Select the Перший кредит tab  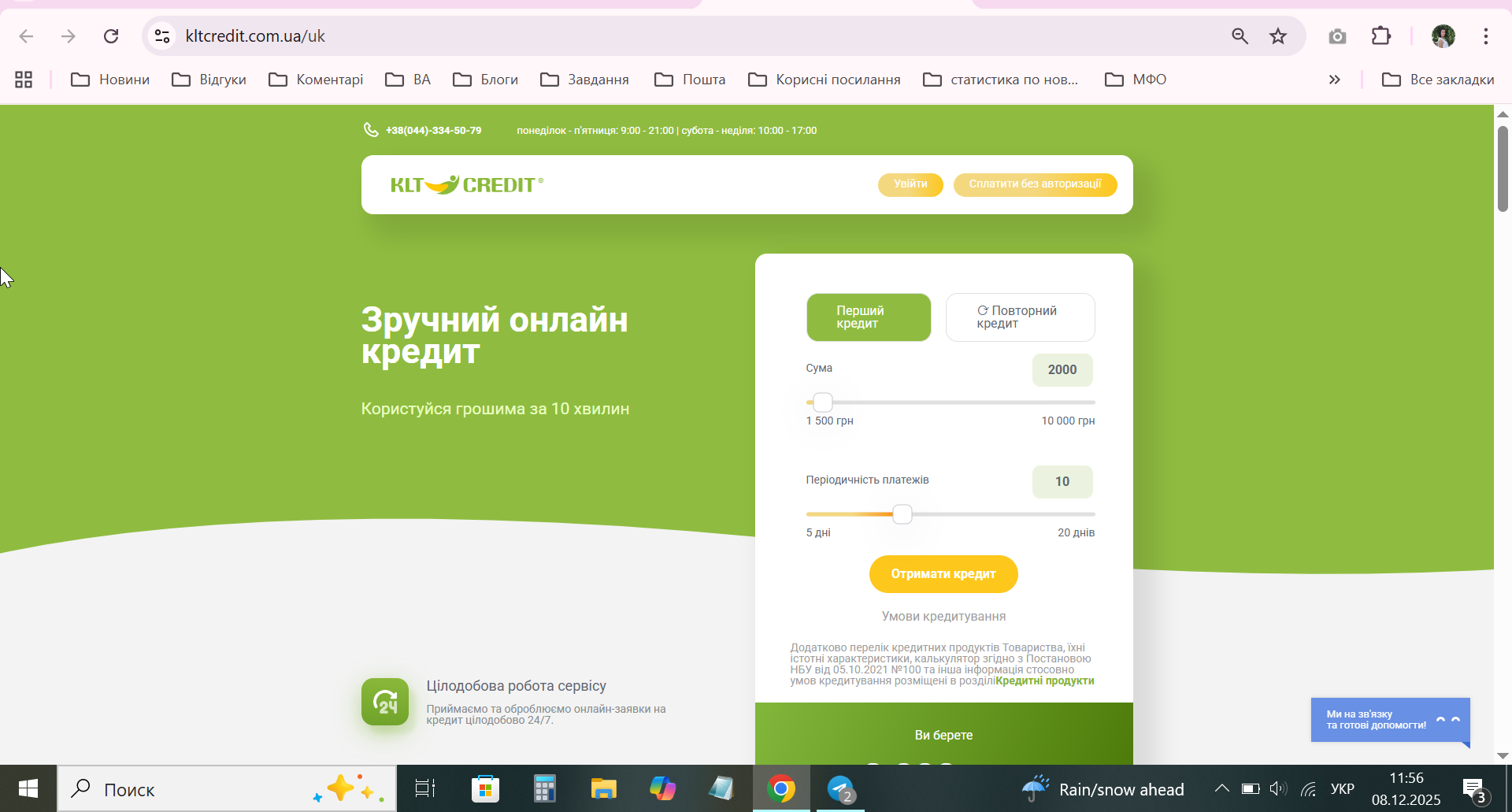[x=869, y=317]
